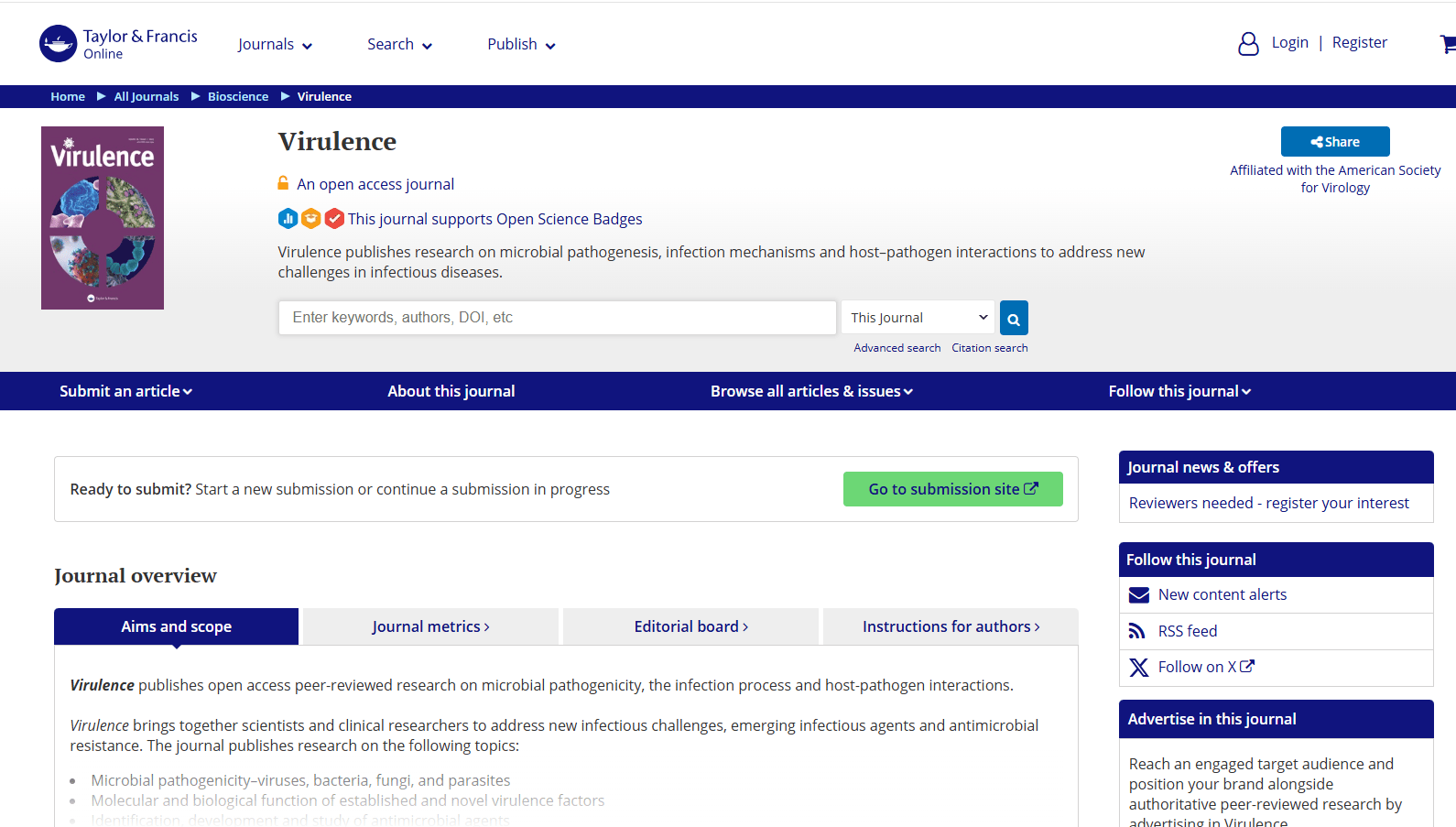
Task: Open the This Journal search scope dropdown
Action: (x=918, y=318)
